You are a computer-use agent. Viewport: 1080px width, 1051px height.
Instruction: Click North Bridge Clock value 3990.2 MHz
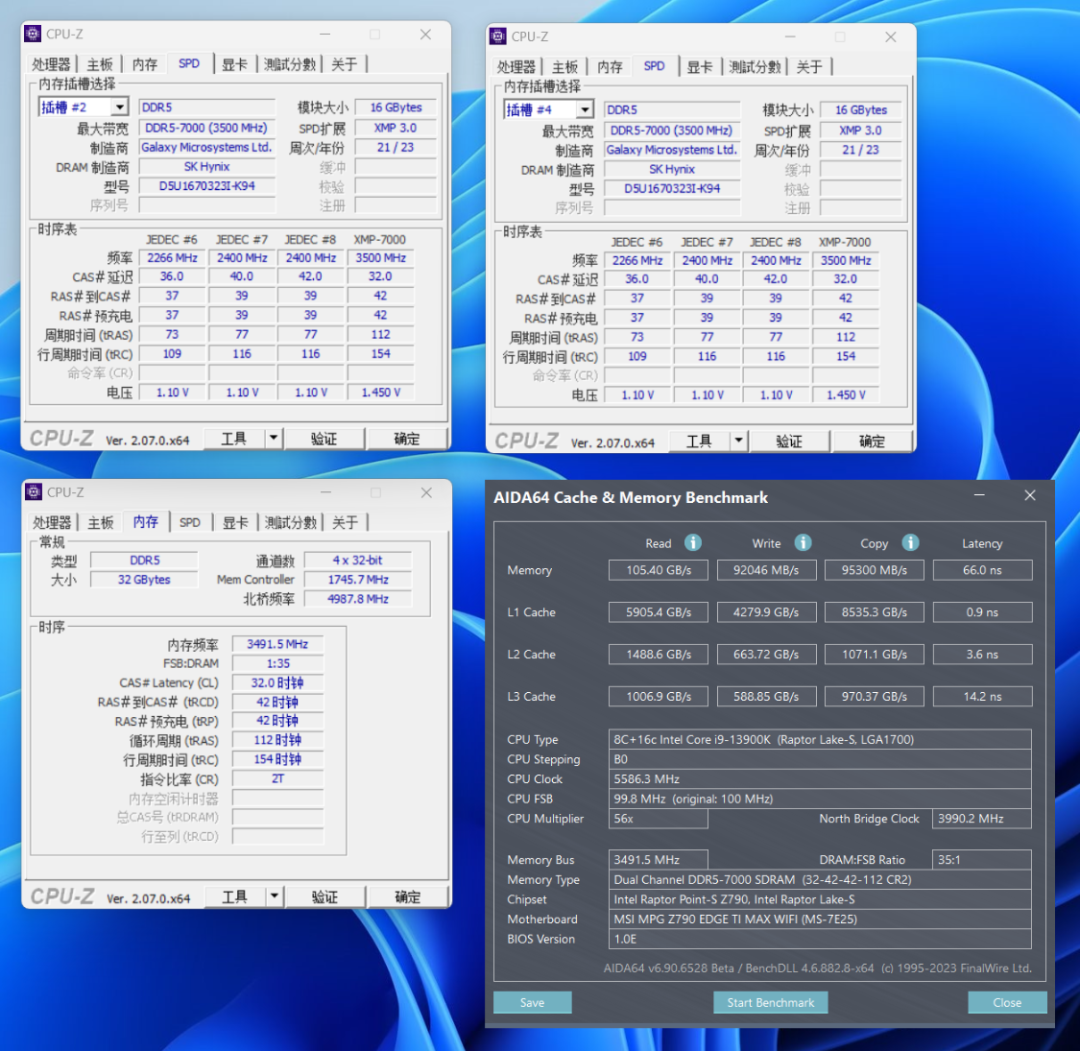pyautogui.click(x=982, y=818)
